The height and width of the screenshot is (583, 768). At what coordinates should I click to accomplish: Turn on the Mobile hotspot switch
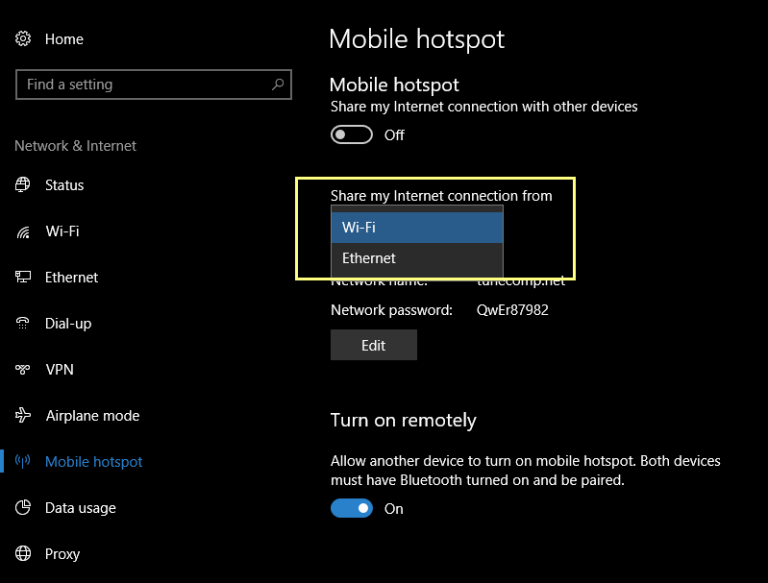coord(352,135)
